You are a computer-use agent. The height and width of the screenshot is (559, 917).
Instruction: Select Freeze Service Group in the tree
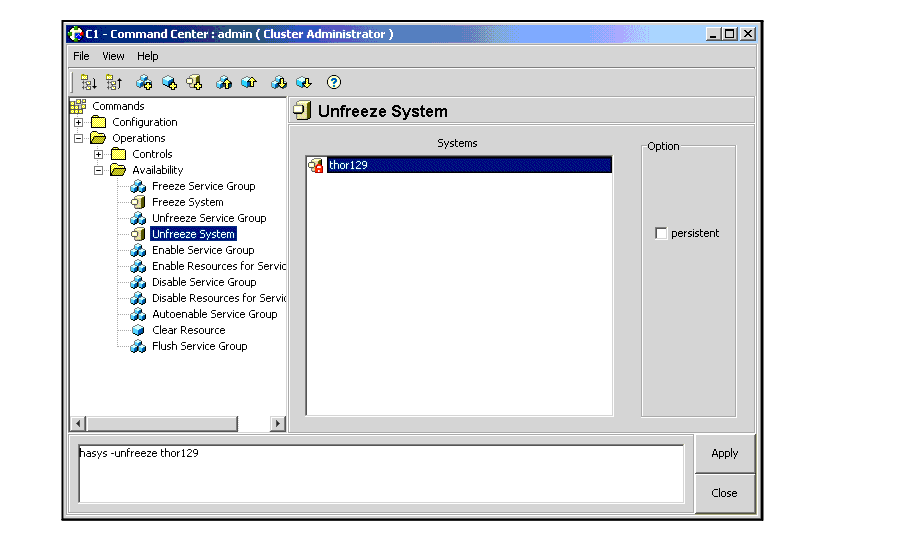tap(203, 187)
